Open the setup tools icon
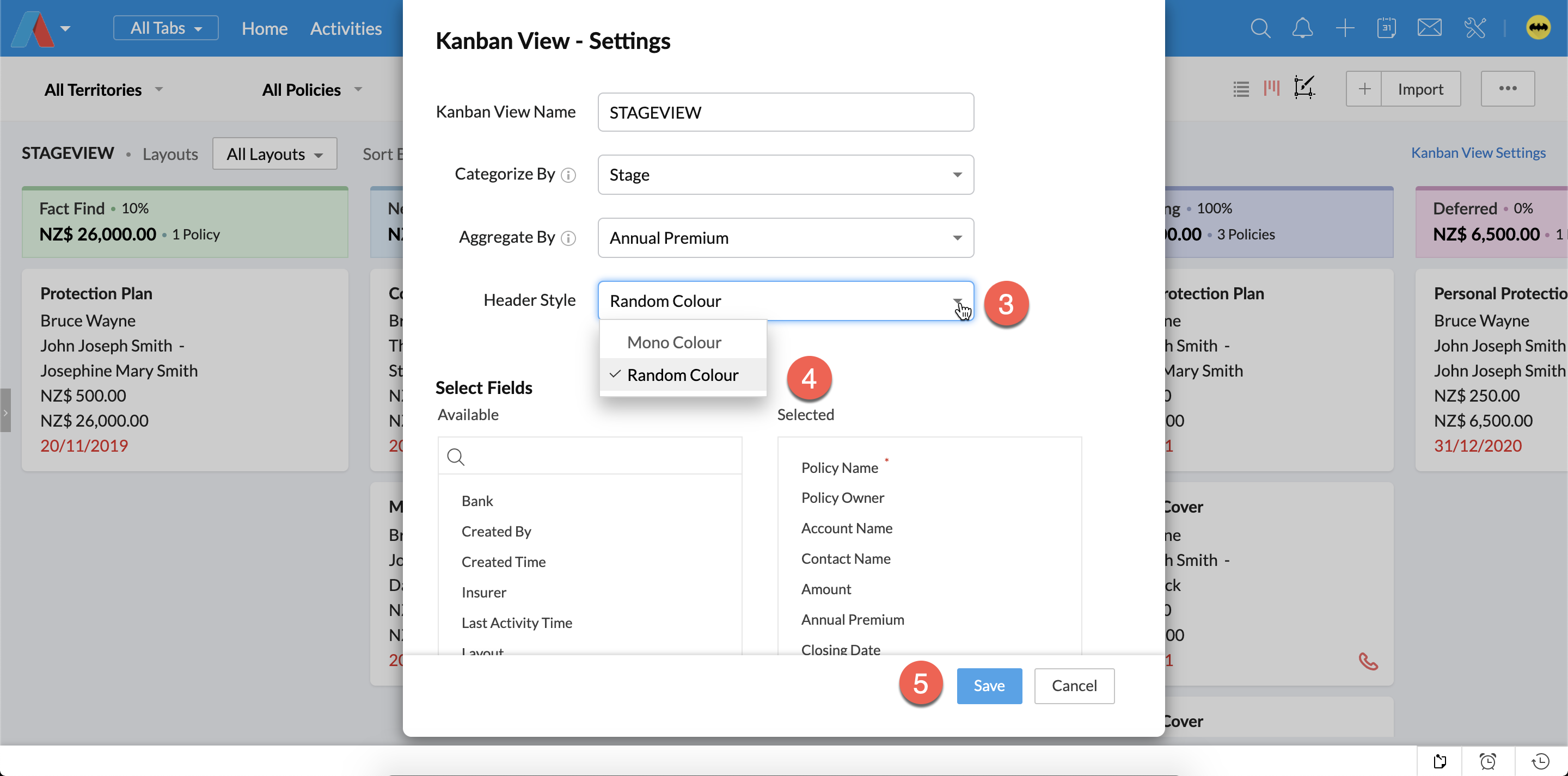This screenshot has width=1568, height=776. point(1475,28)
